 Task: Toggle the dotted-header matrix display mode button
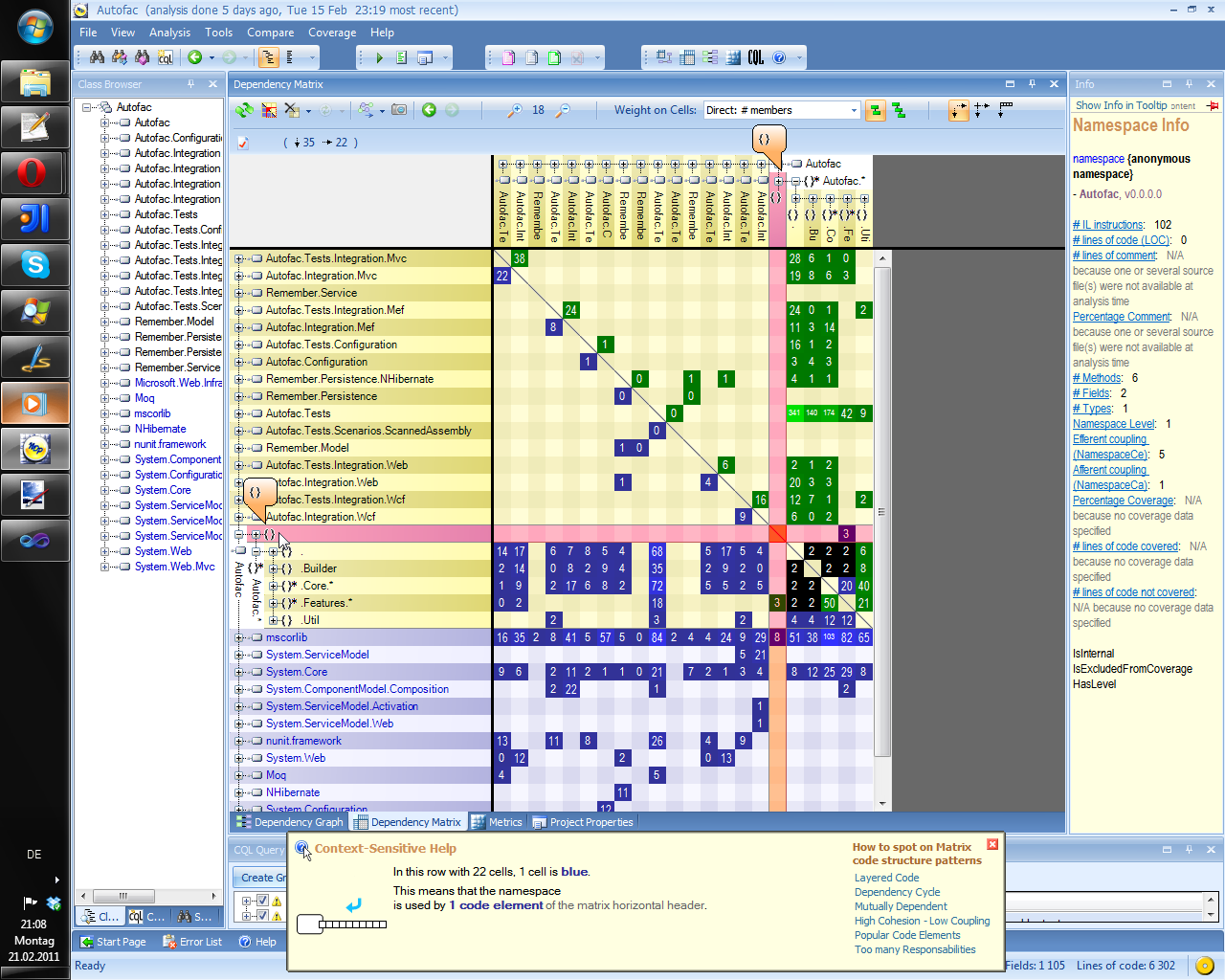coord(1005,110)
